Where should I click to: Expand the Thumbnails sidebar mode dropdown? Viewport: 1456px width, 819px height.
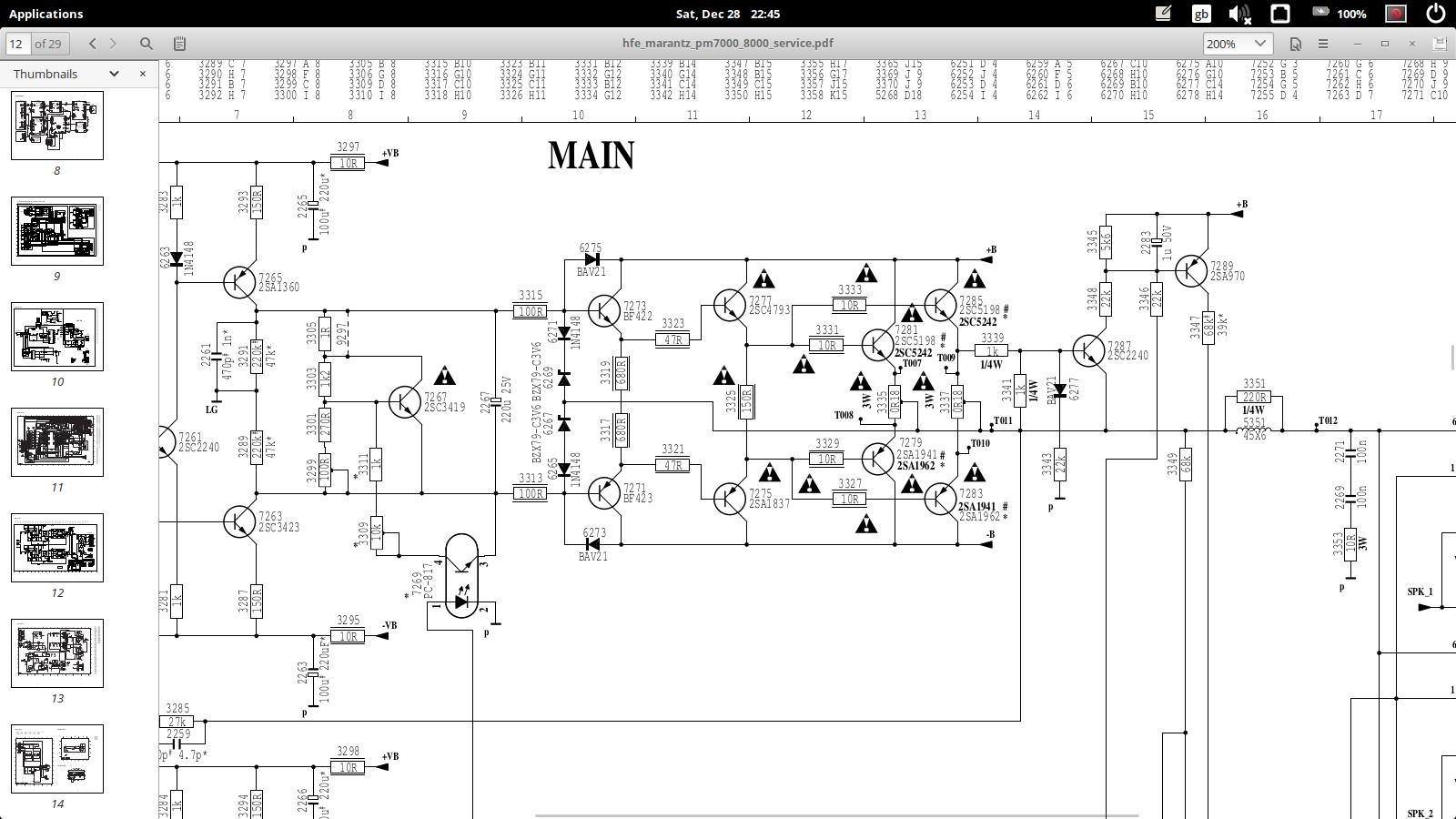point(114,74)
